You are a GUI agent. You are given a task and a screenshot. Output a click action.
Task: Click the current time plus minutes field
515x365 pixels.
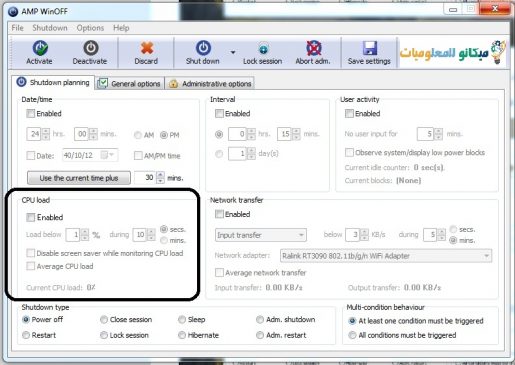[145, 178]
